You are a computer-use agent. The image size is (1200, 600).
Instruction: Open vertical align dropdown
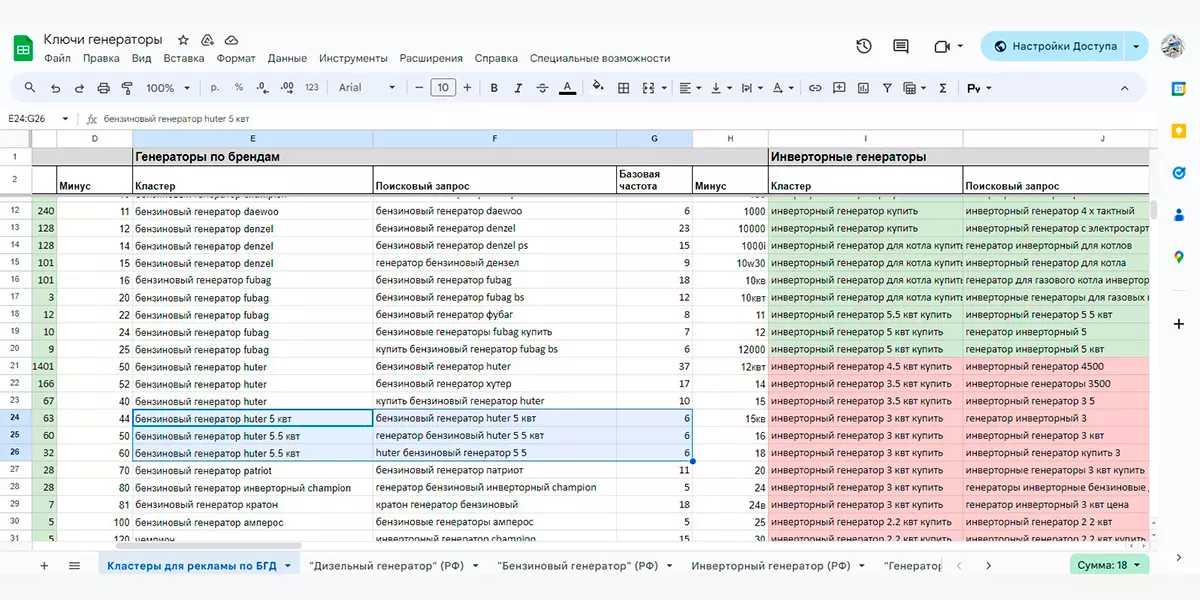click(x=720, y=88)
